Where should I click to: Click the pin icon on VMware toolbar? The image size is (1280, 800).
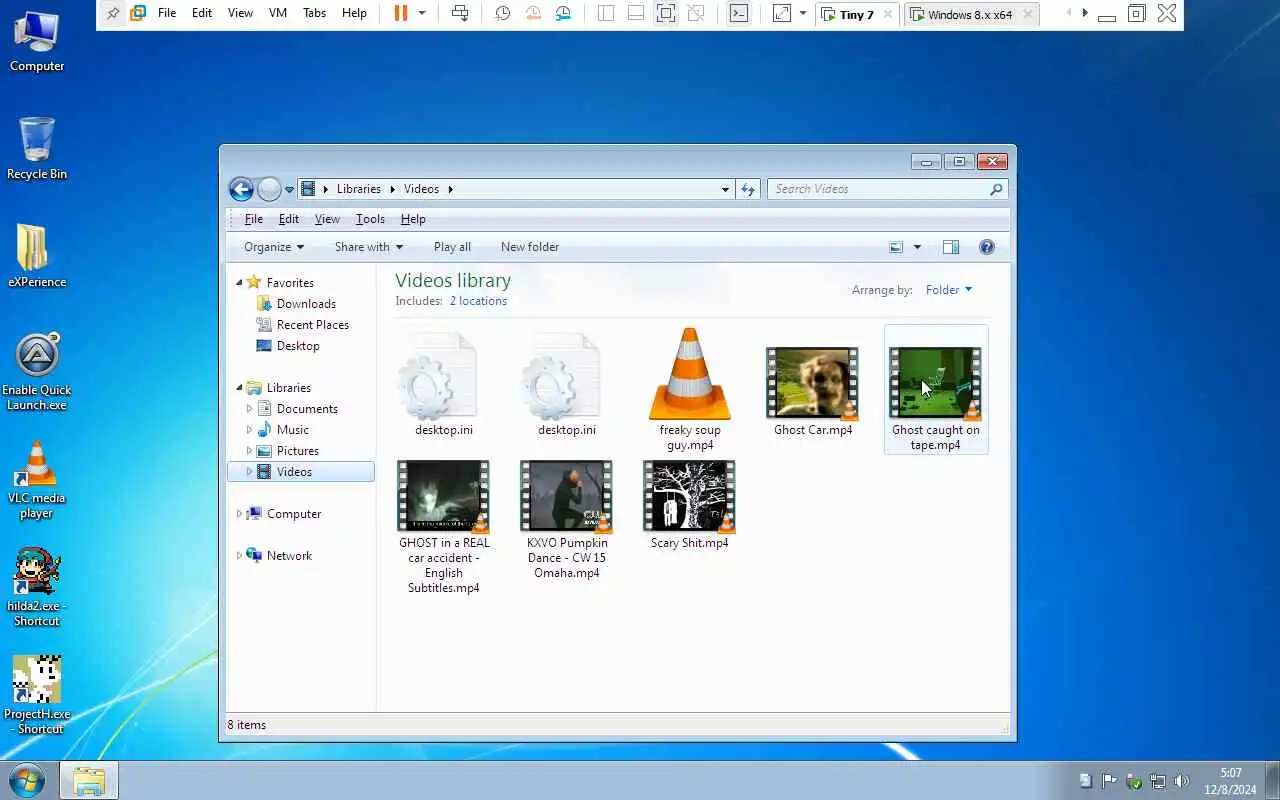[113, 13]
